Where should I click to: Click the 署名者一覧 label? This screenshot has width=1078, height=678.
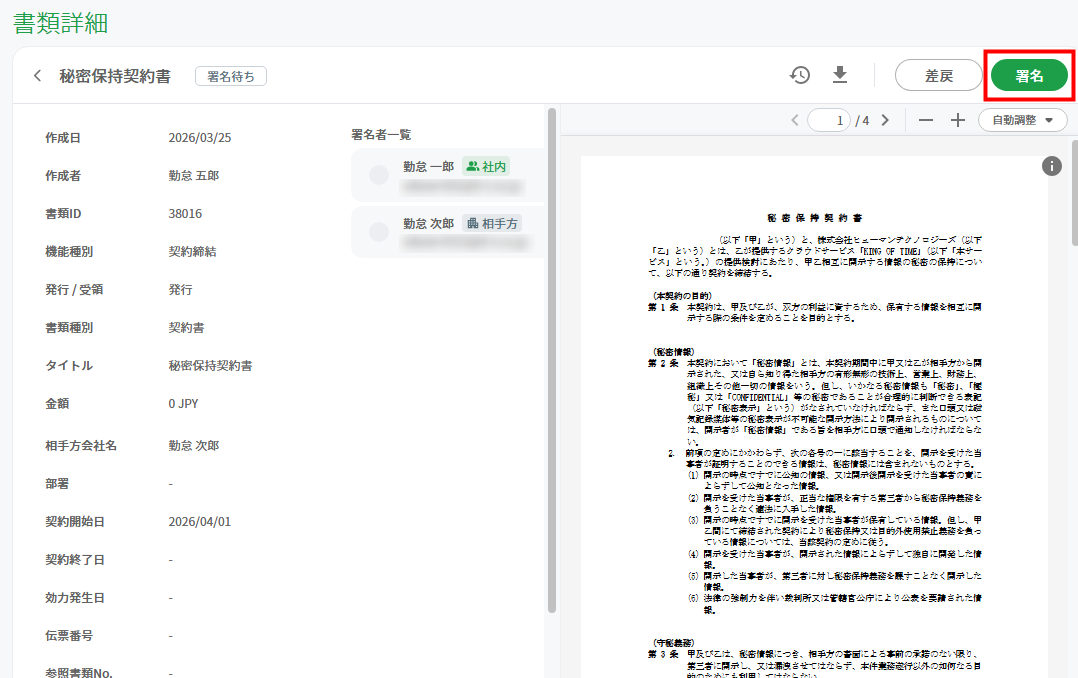pyautogui.click(x=381, y=135)
